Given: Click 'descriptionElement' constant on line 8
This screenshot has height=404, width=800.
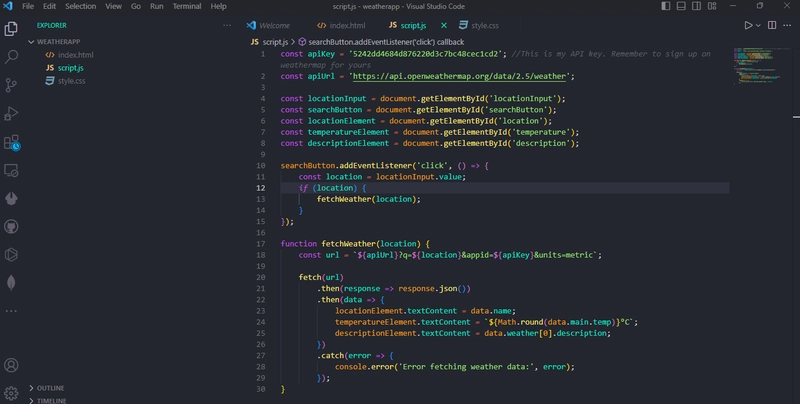Looking at the screenshot, I should coord(348,143).
